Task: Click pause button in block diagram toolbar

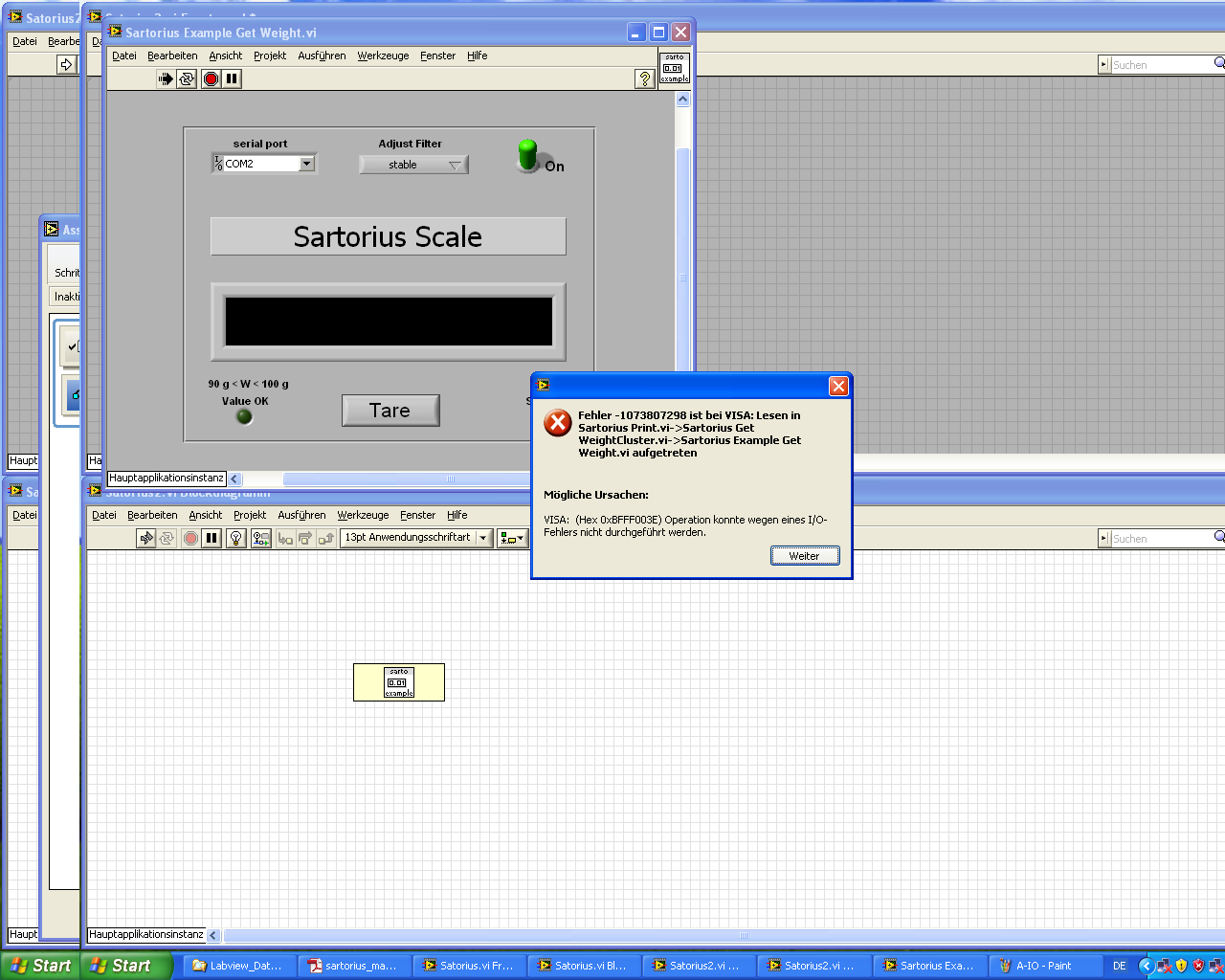Action: pos(212,538)
